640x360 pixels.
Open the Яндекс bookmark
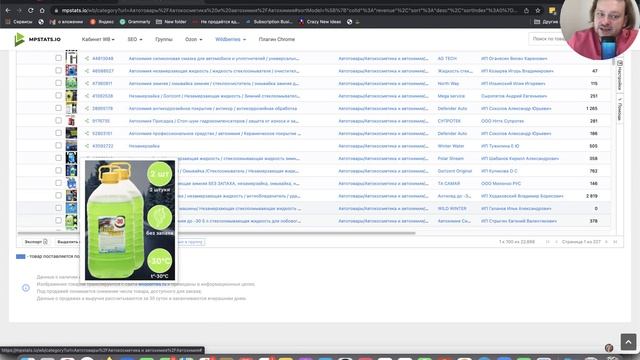102,22
